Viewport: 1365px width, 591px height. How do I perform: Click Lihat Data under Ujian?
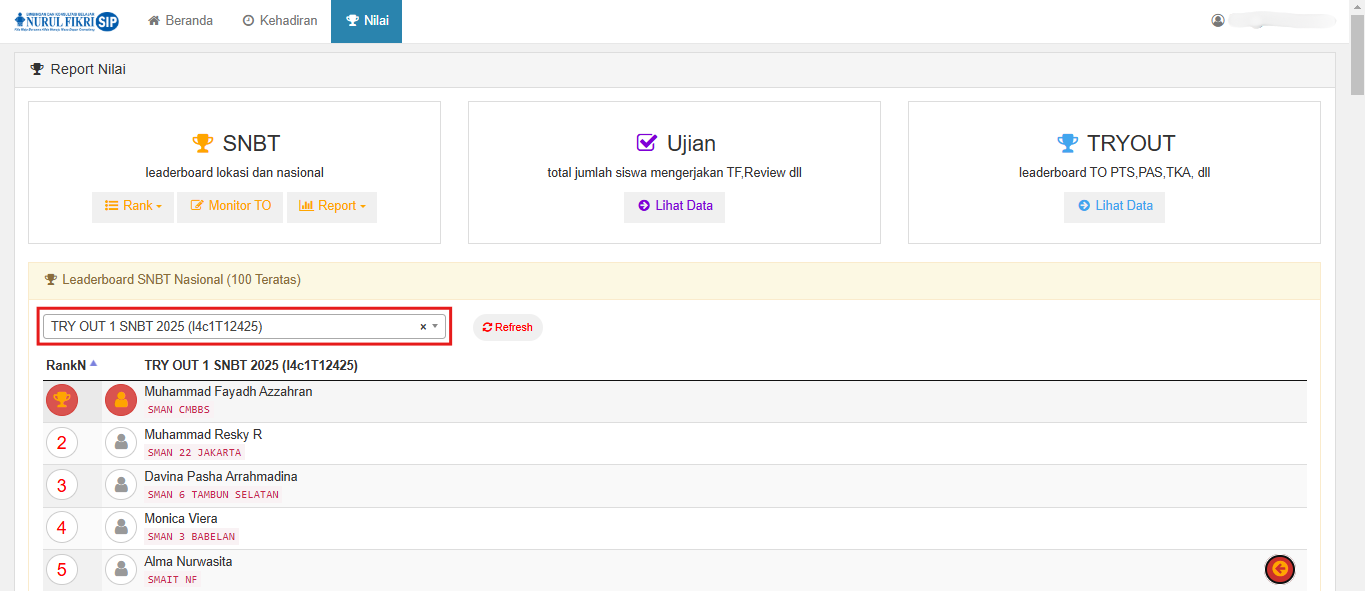(x=675, y=206)
